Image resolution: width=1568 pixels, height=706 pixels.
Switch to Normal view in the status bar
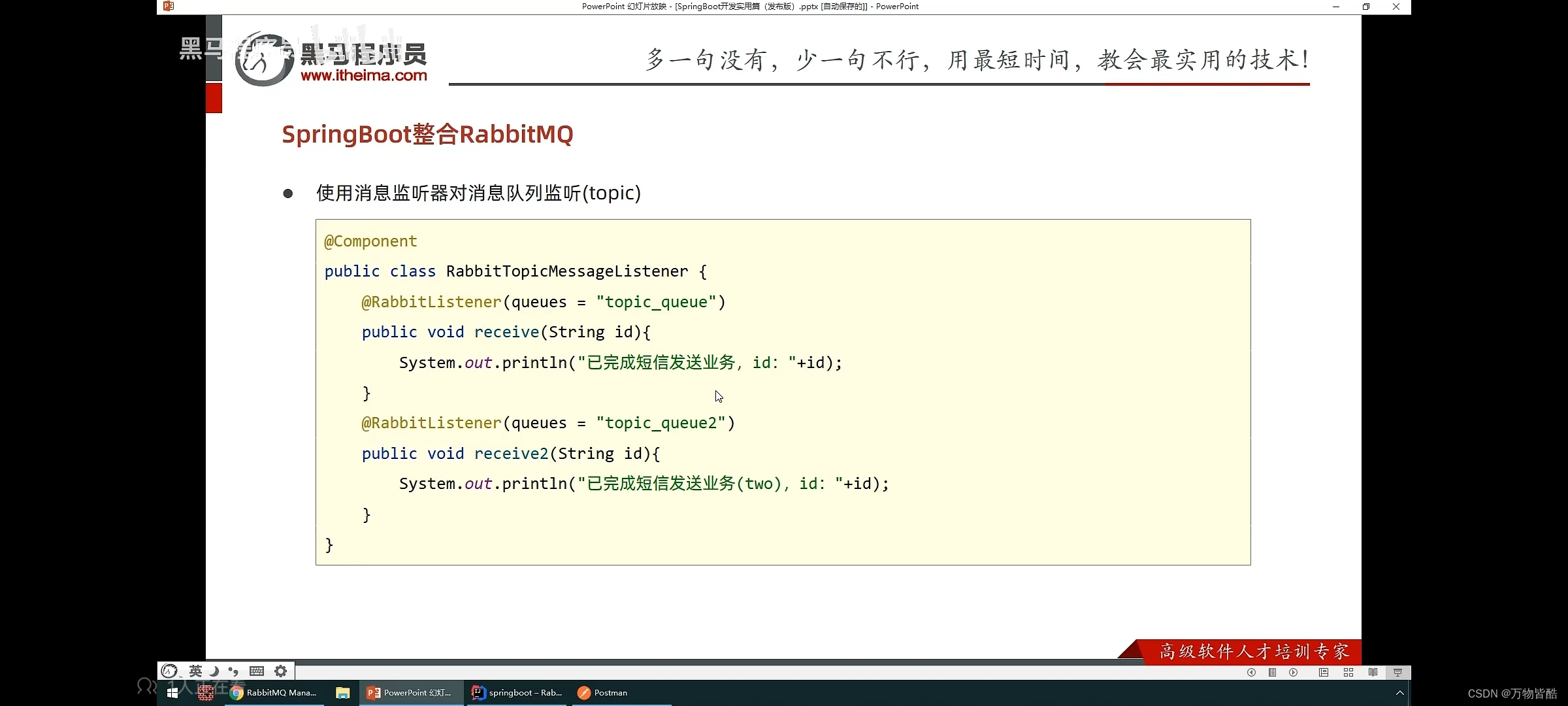(1324, 672)
